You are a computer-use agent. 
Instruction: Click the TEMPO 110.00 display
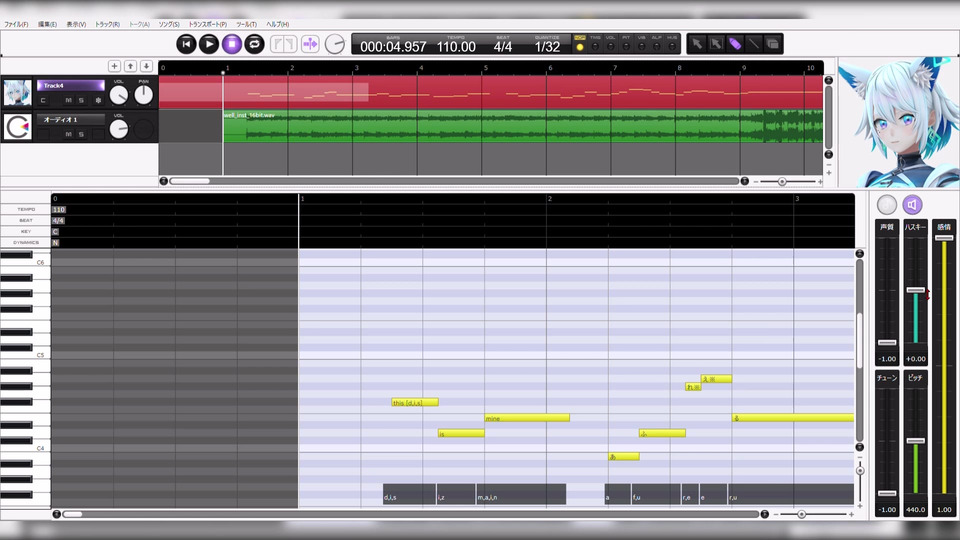pos(456,45)
